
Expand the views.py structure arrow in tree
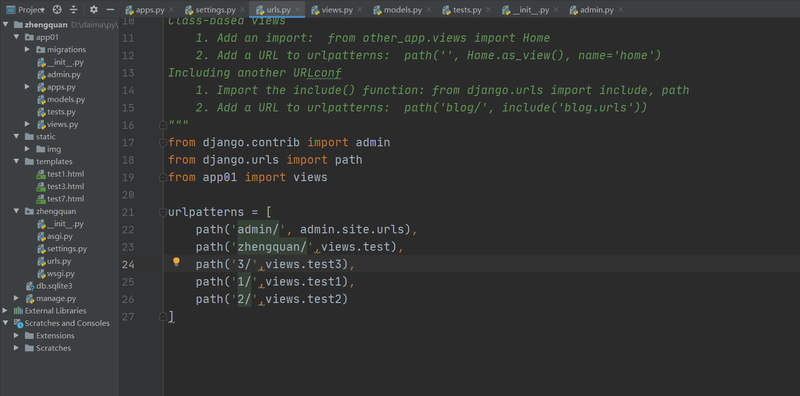[x=28, y=124]
